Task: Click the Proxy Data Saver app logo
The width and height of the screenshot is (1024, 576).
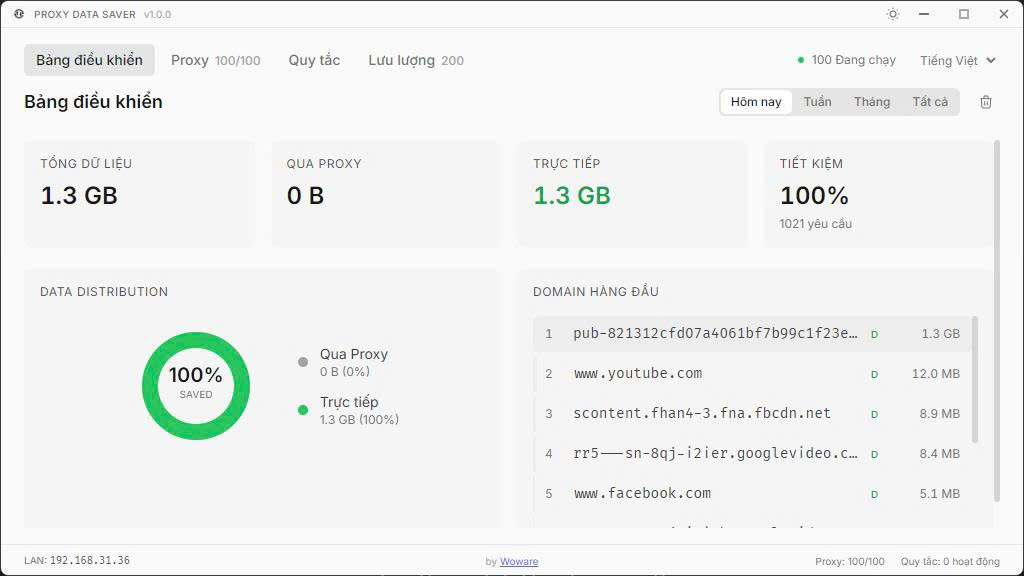Action: [x=19, y=14]
